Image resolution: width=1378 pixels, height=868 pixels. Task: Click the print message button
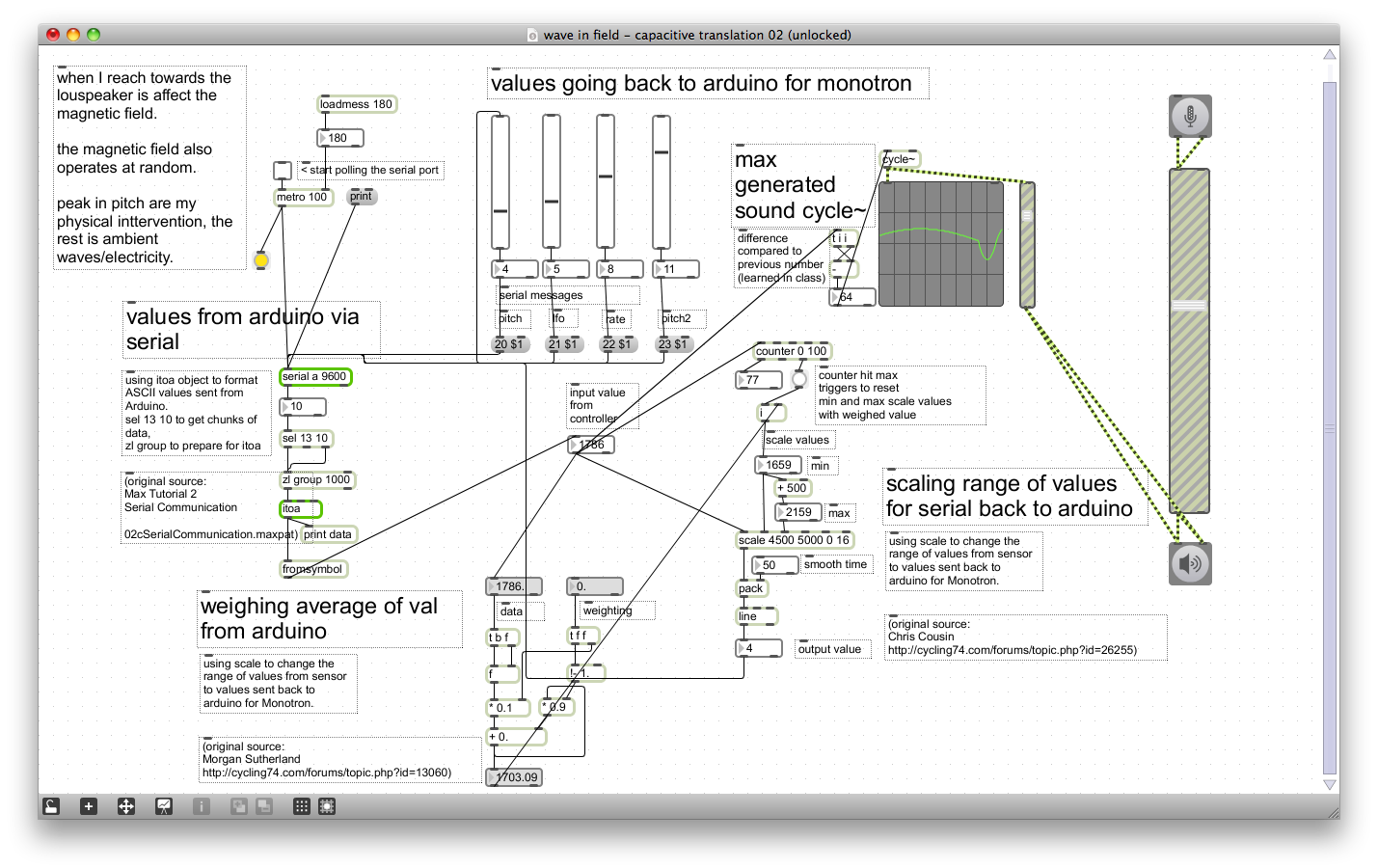362,197
